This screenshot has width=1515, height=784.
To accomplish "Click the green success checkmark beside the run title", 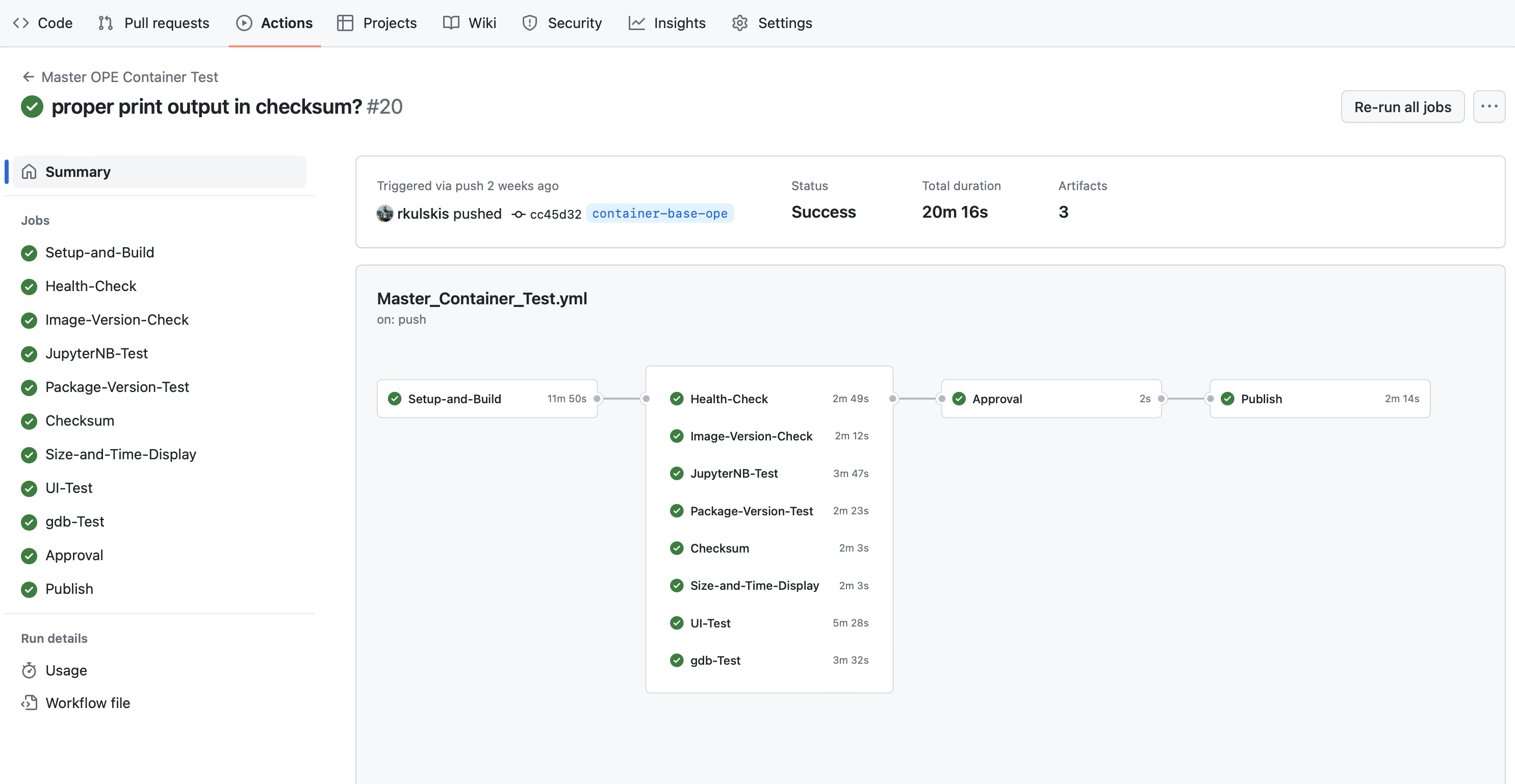I will click(x=32, y=107).
